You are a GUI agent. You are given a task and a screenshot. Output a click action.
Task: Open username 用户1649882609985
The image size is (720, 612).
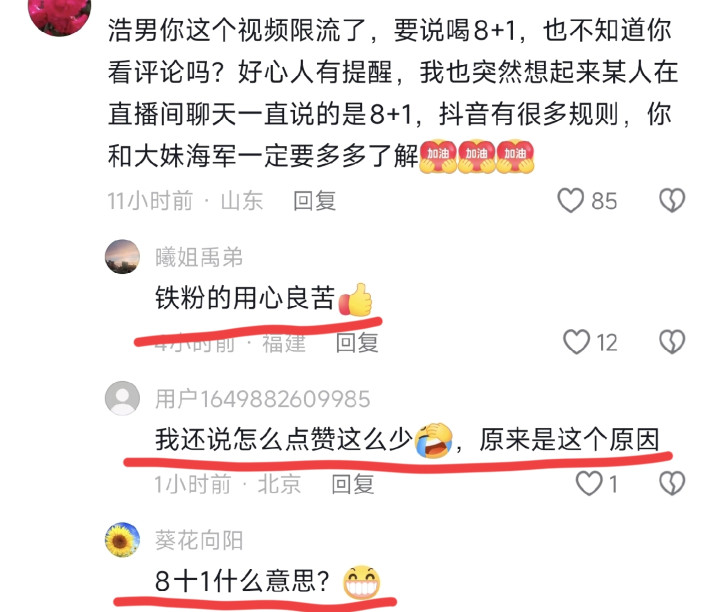pyautogui.click(x=262, y=399)
